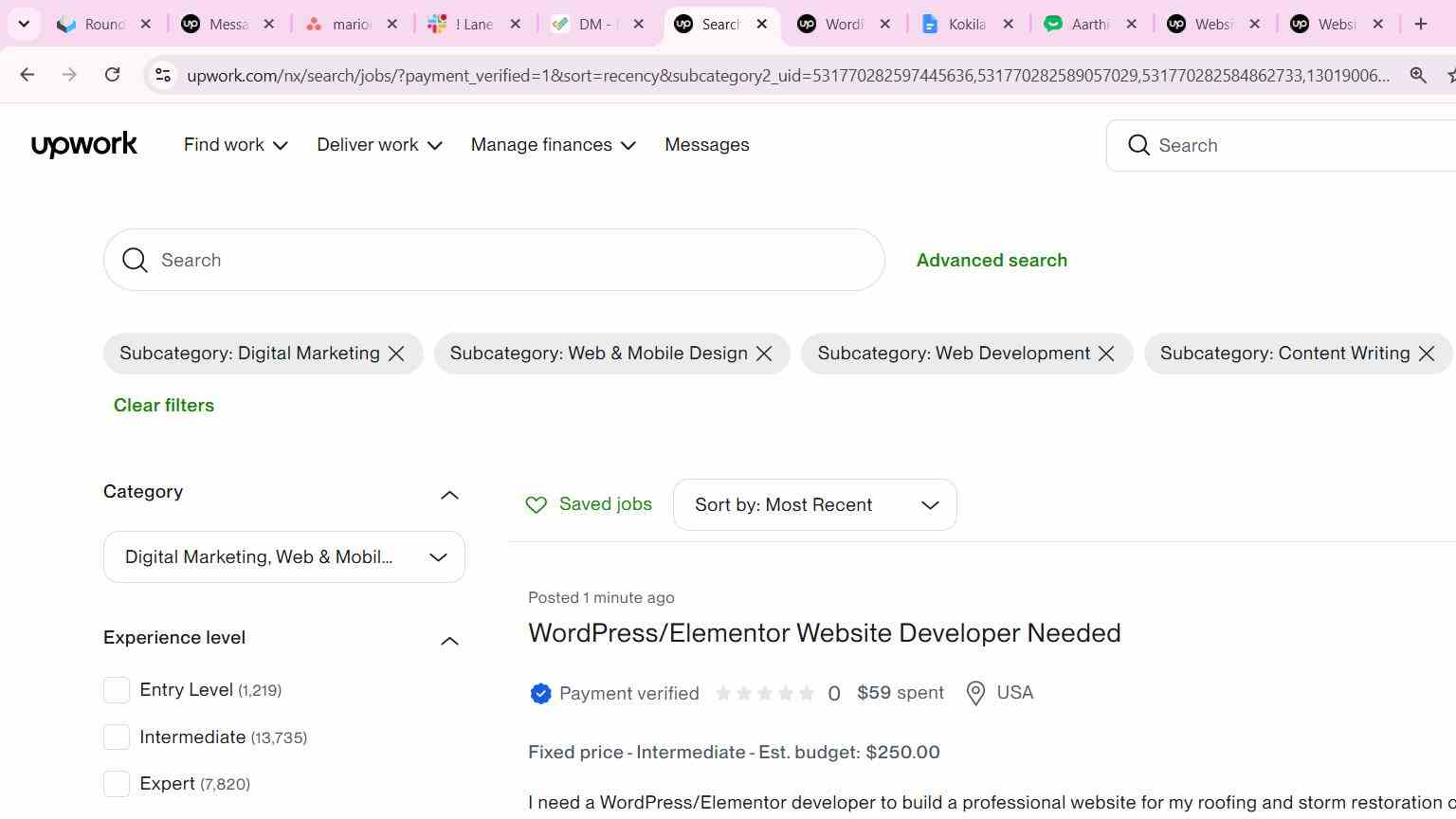Collapse the Experience level section

tap(450, 642)
